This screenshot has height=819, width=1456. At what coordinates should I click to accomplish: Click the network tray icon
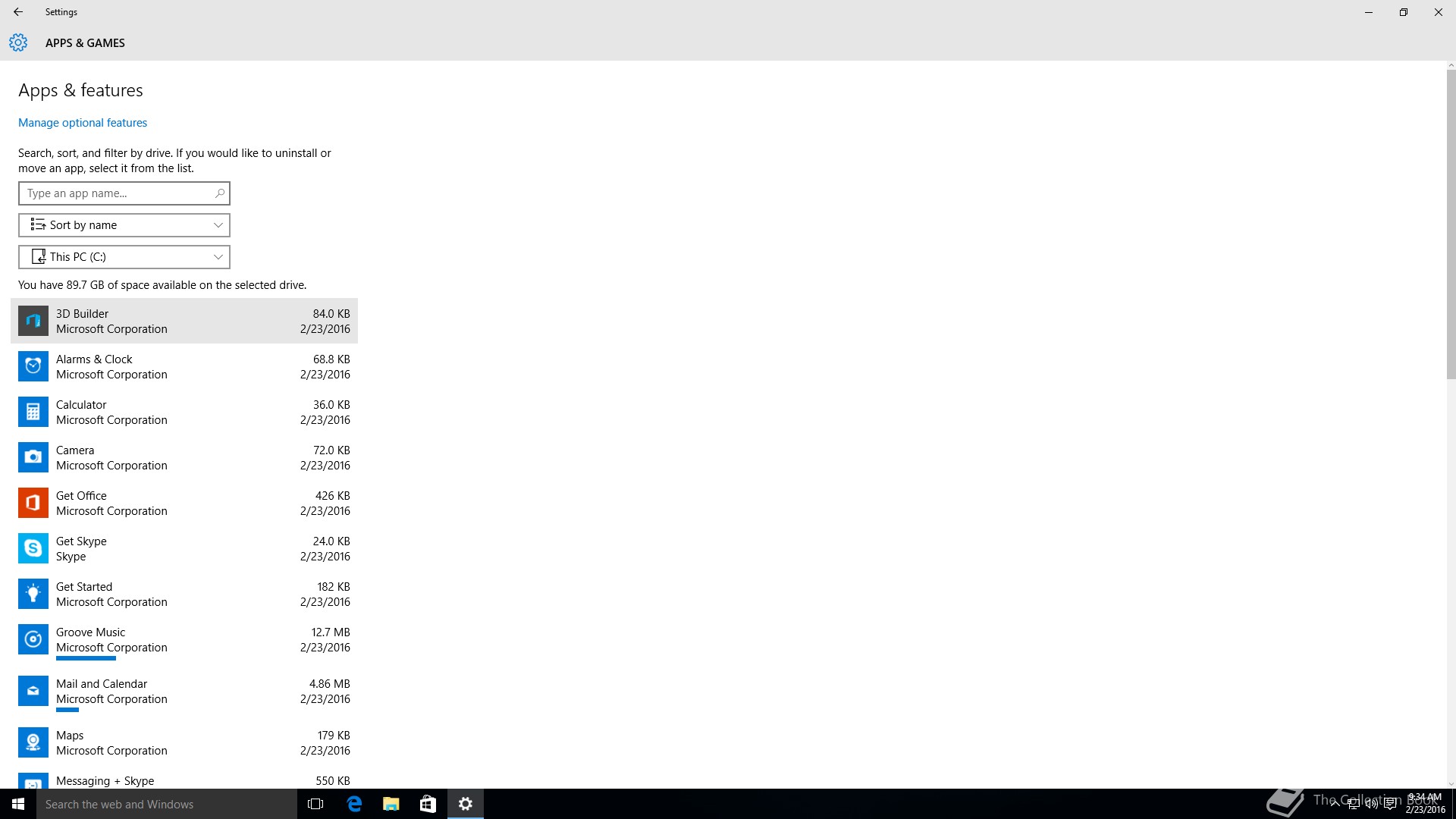[x=1353, y=804]
